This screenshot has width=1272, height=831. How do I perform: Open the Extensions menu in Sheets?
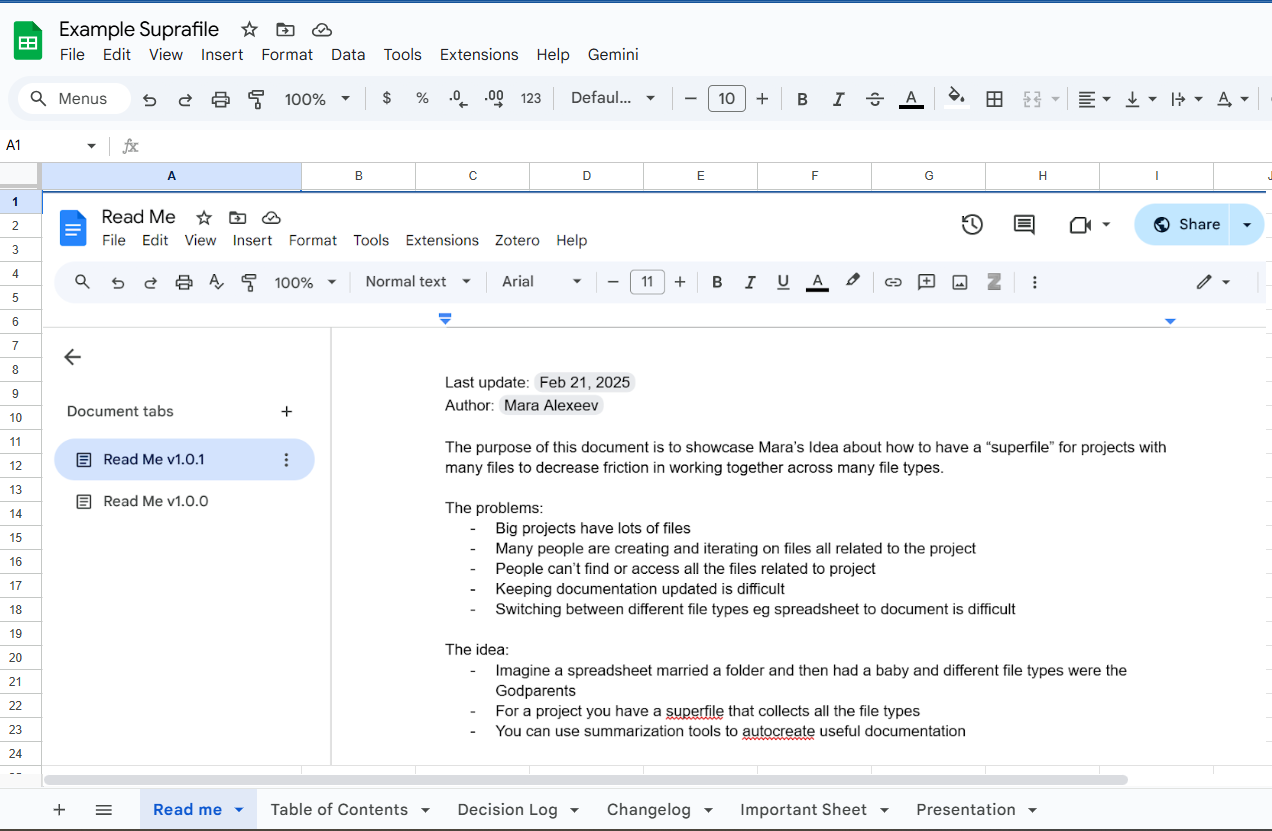click(x=479, y=55)
